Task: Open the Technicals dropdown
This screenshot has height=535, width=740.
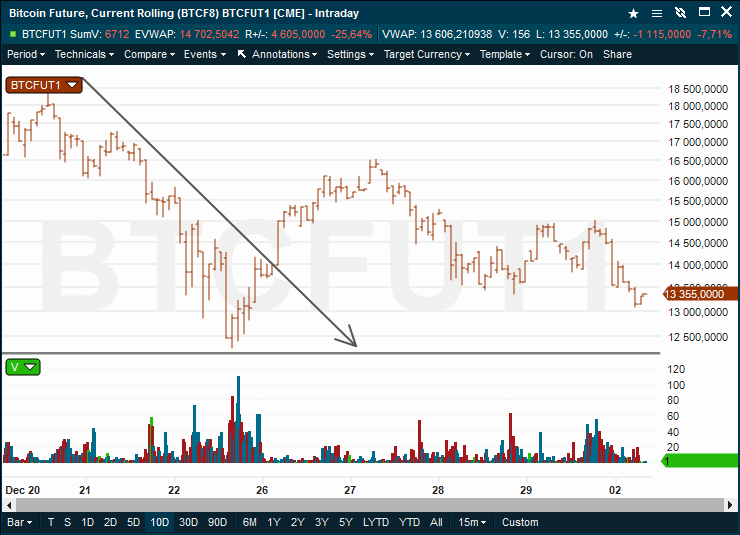Action: pos(84,54)
